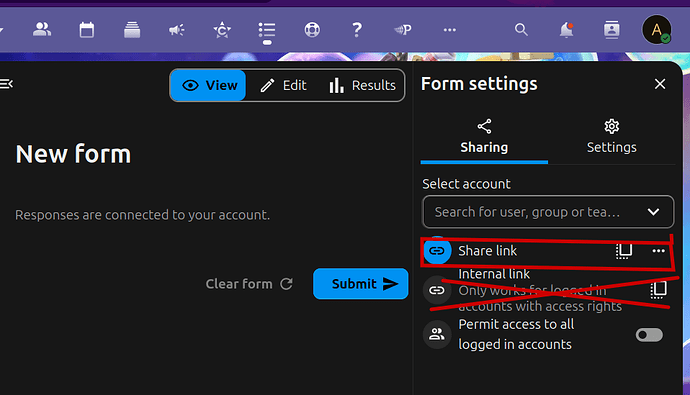Open the Deck app icon
Viewport: 690px width, 395px height.
[132, 30]
